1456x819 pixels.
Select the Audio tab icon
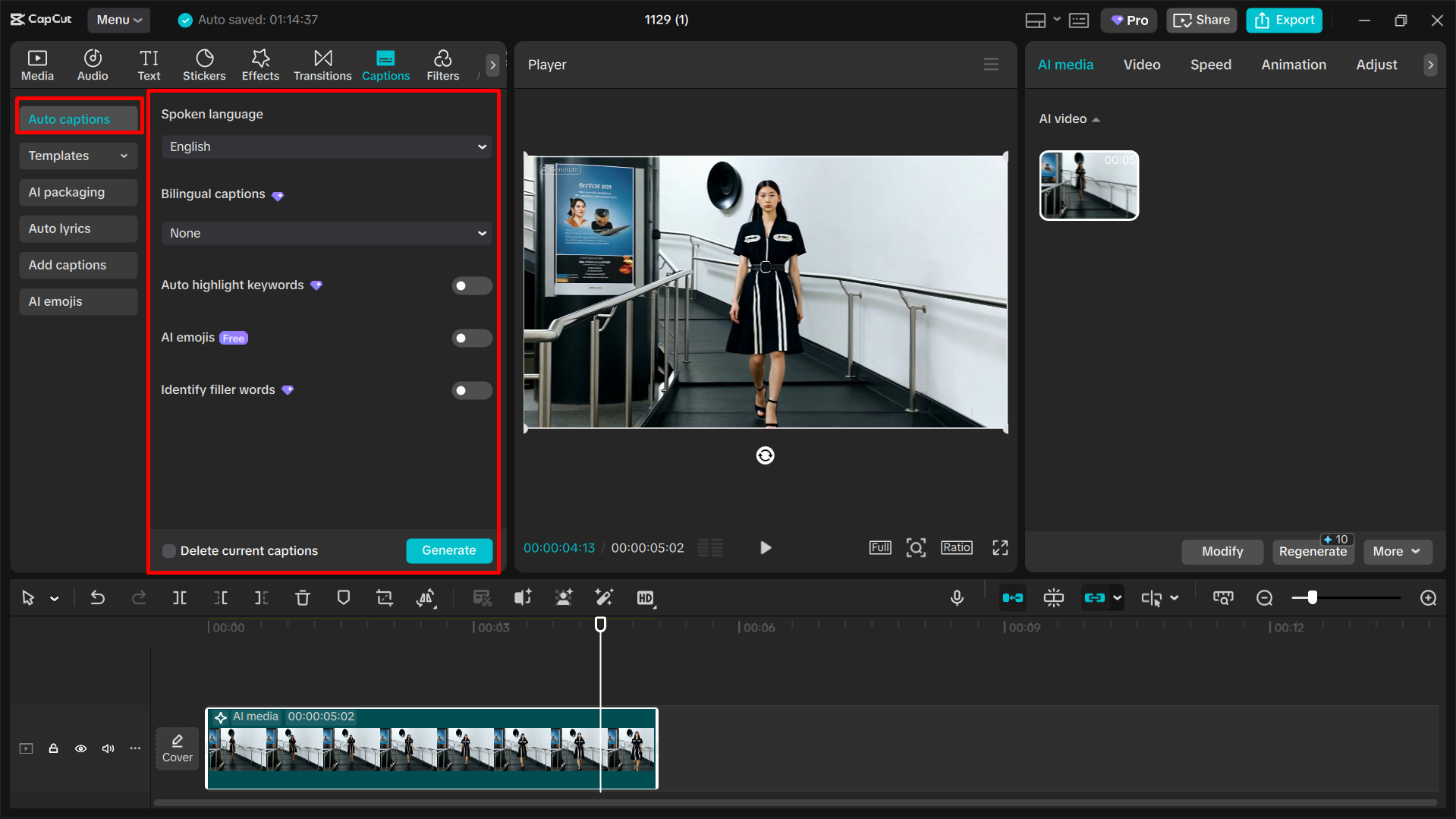point(92,65)
